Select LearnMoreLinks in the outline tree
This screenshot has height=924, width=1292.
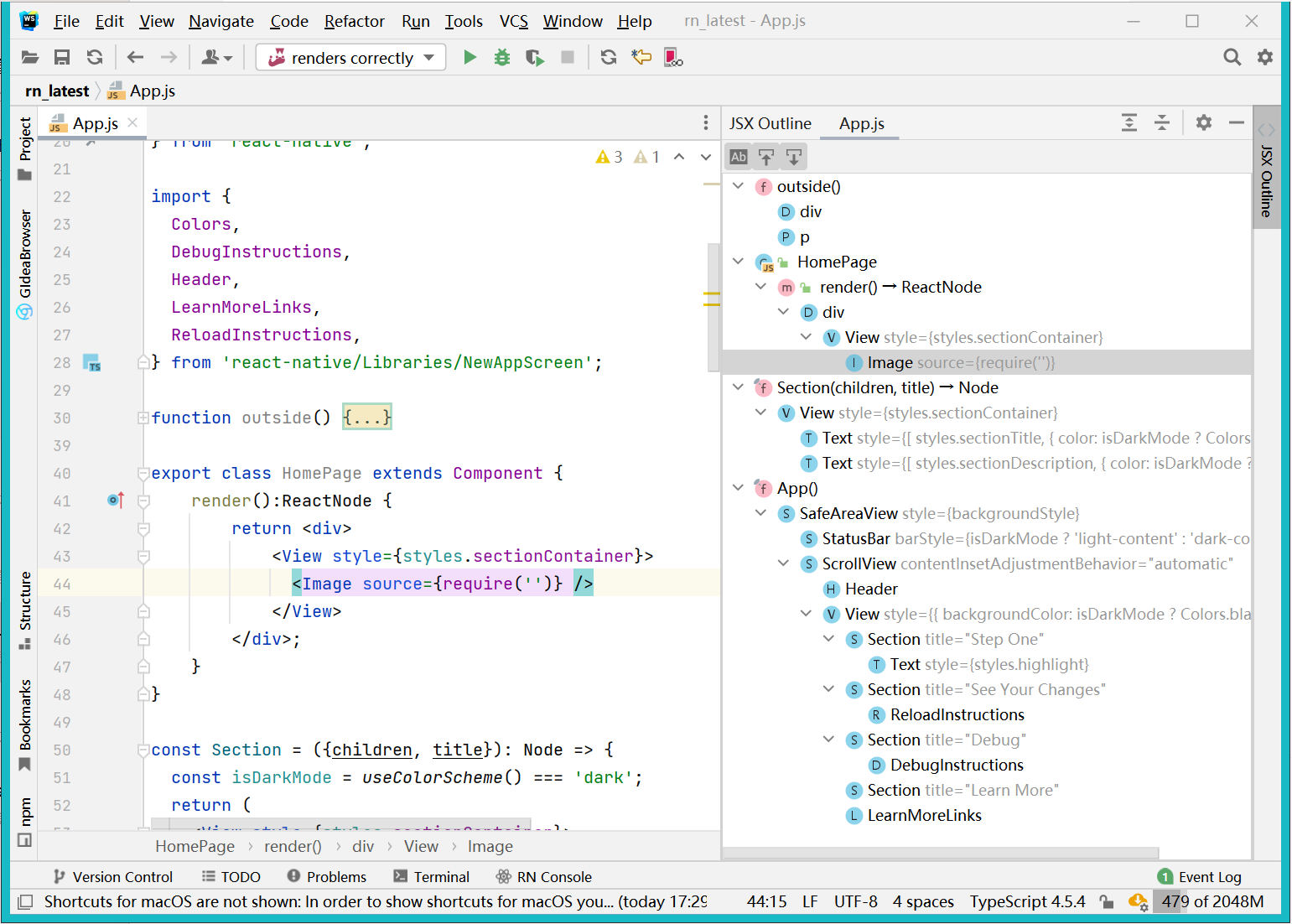coord(924,815)
